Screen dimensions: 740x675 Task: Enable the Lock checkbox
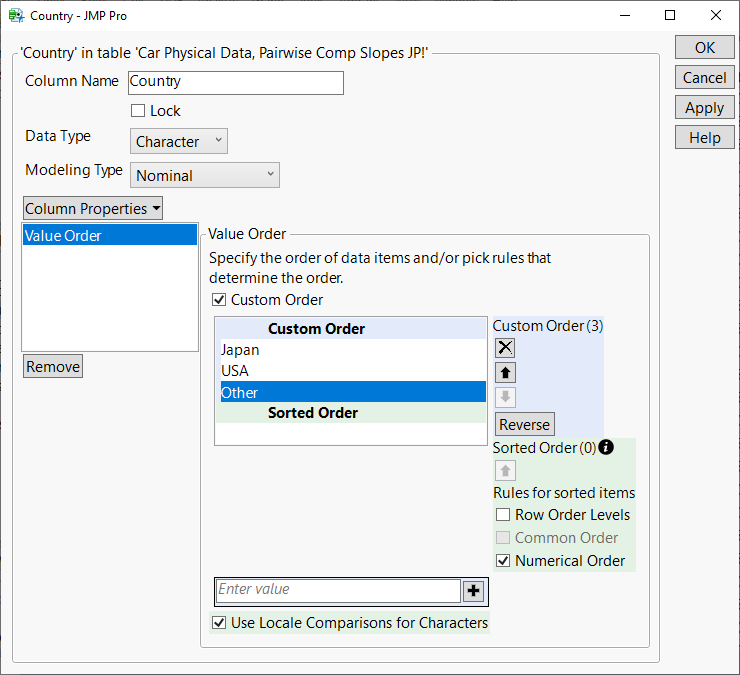tap(138, 111)
